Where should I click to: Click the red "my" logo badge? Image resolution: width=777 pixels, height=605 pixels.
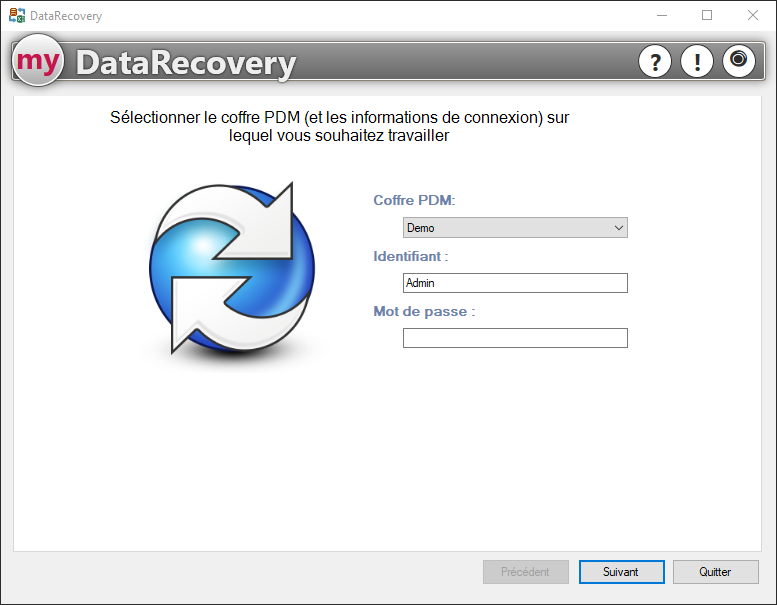(x=38, y=61)
